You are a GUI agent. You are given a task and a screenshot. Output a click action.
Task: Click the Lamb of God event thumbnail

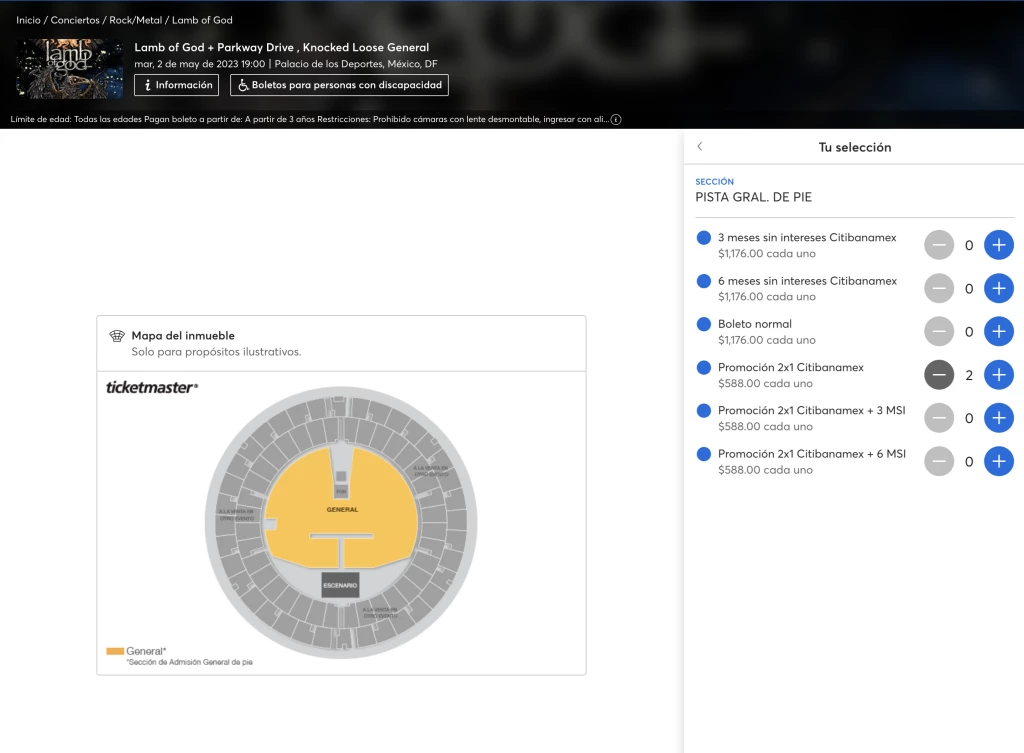69,68
